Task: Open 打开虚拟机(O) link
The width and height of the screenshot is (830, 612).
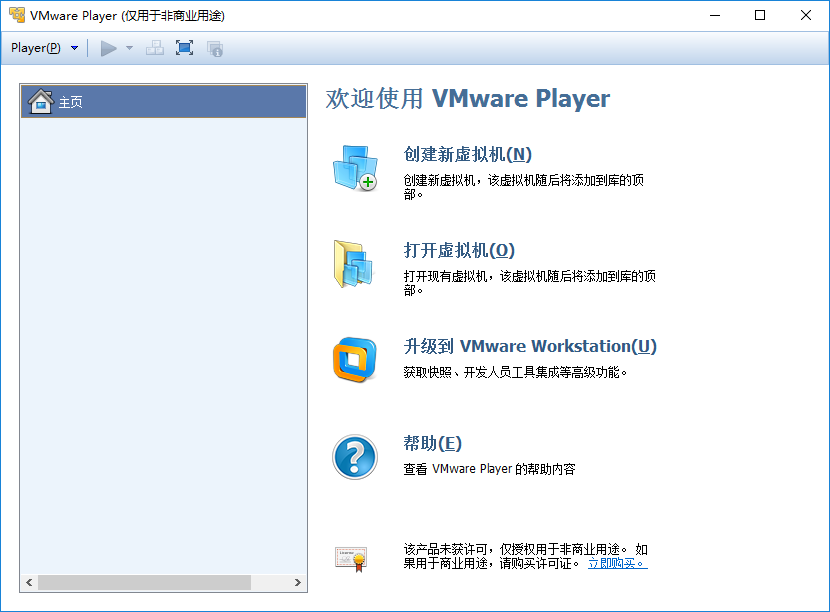Action: (x=459, y=250)
